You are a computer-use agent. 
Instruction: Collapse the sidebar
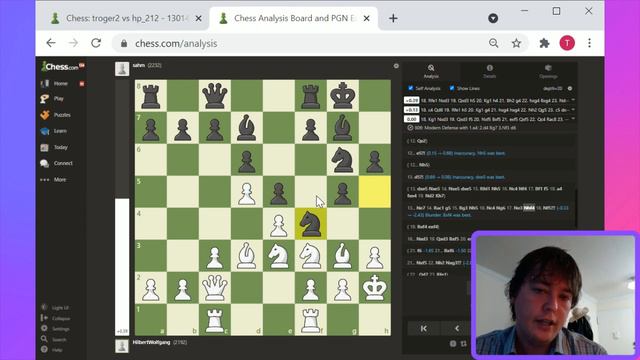[56, 318]
